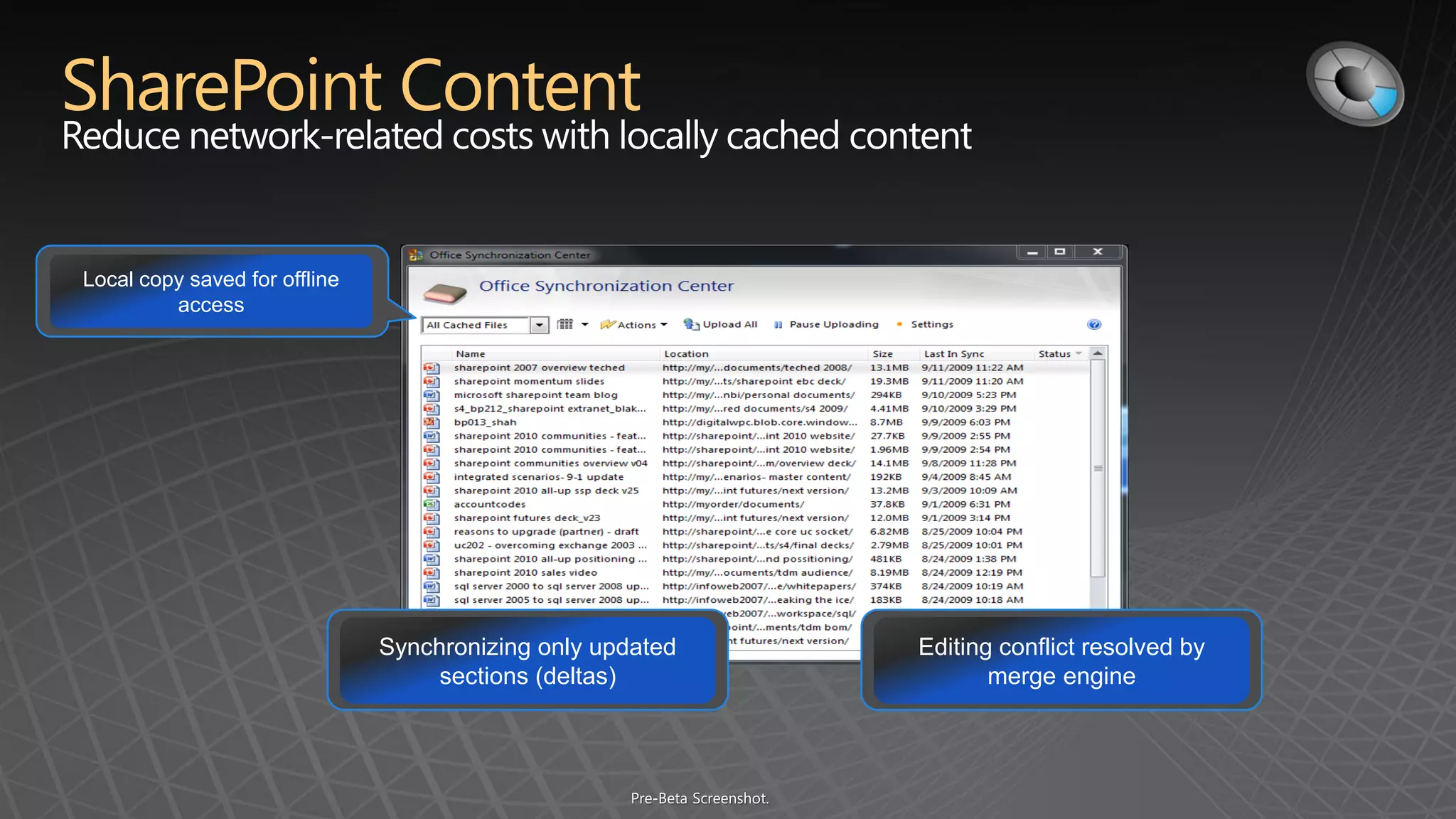
Task: Click Excel icon beside accountcodes
Action: point(432,504)
